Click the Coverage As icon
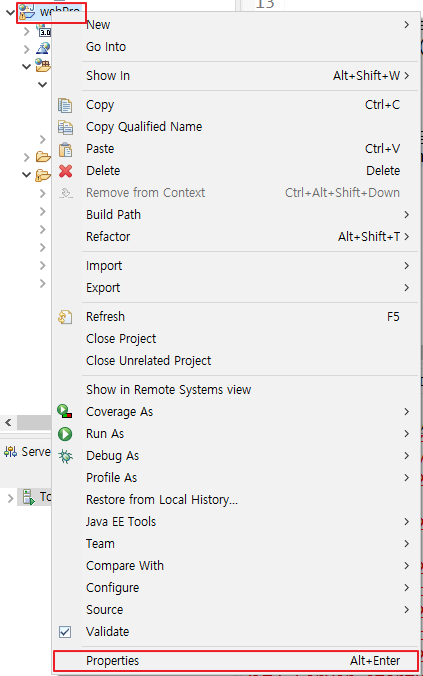 [x=65, y=411]
